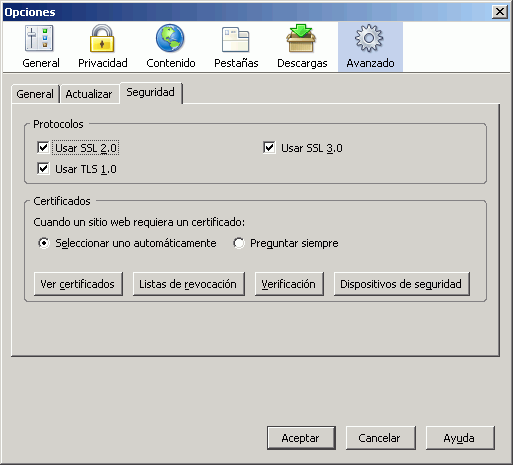513x465 pixels.
Task: Open the Privacidad padlock panel
Action: pos(102,47)
